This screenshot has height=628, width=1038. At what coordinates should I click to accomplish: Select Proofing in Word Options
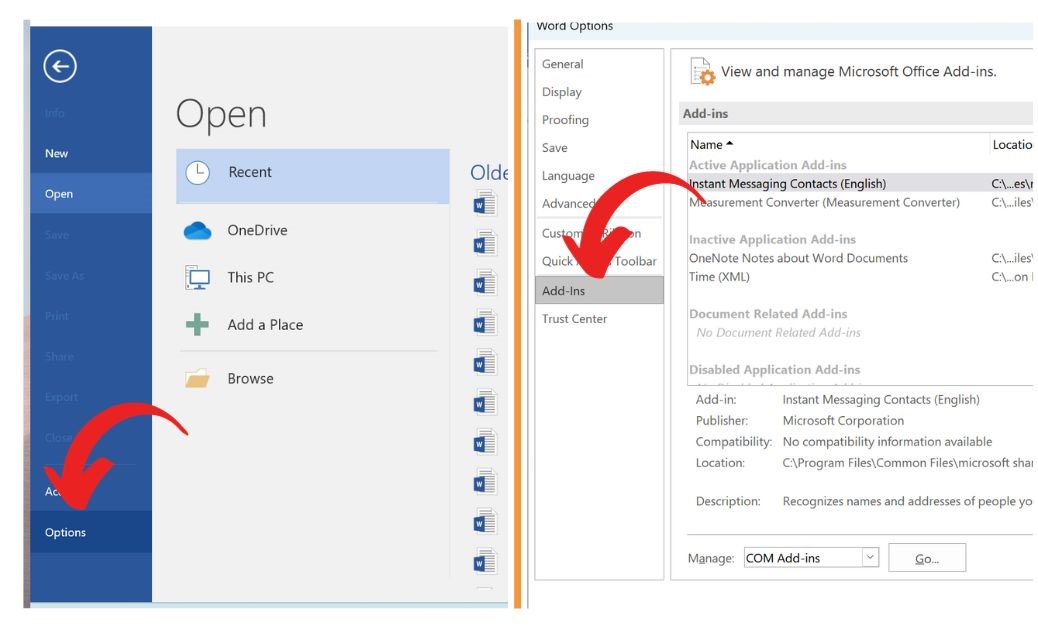click(x=565, y=120)
